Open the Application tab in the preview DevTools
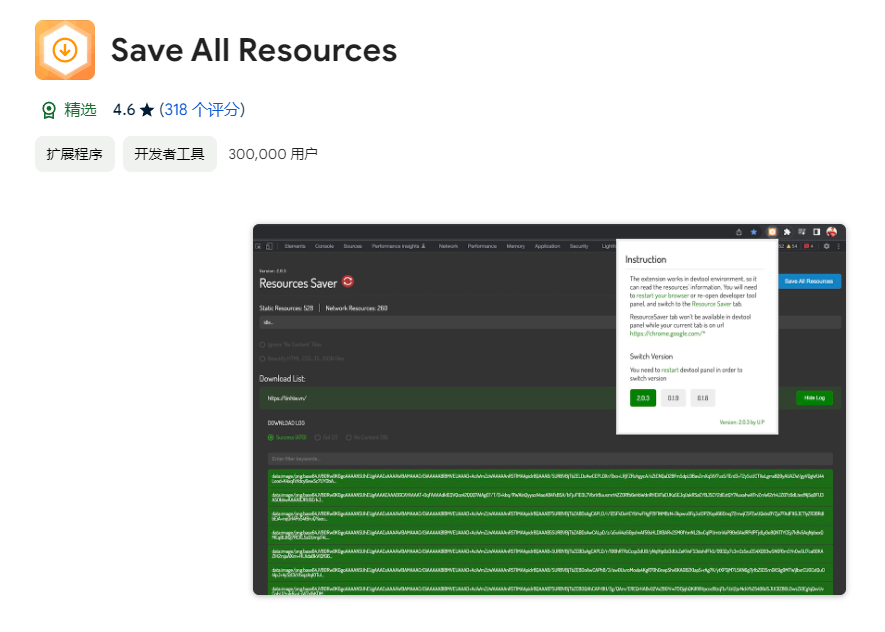Image resolution: width=885 pixels, height=632 pixels. [x=547, y=247]
